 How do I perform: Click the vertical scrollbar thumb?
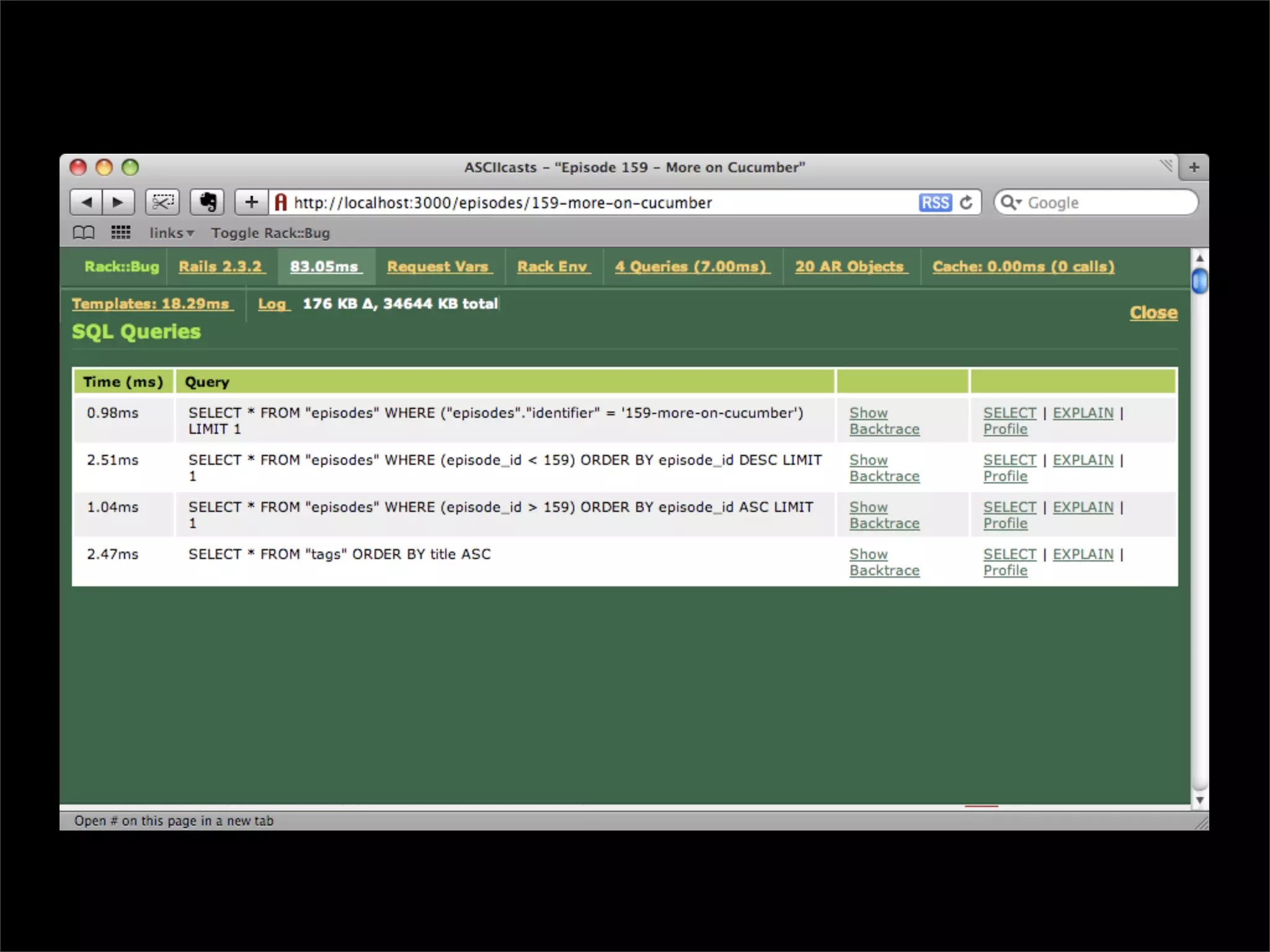pos(1199,281)
